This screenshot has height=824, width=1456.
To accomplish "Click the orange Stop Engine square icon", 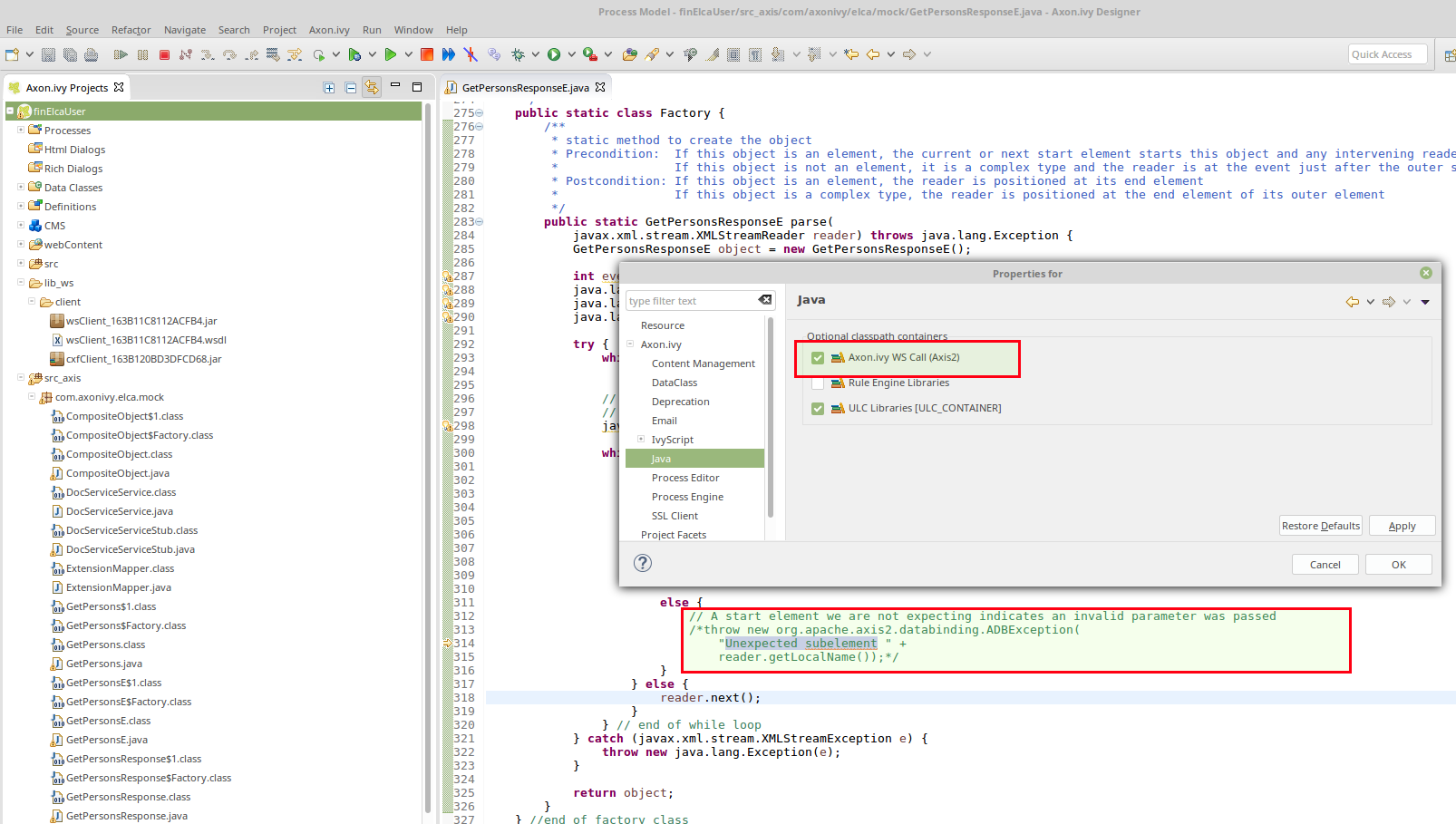I will (427, 54).
